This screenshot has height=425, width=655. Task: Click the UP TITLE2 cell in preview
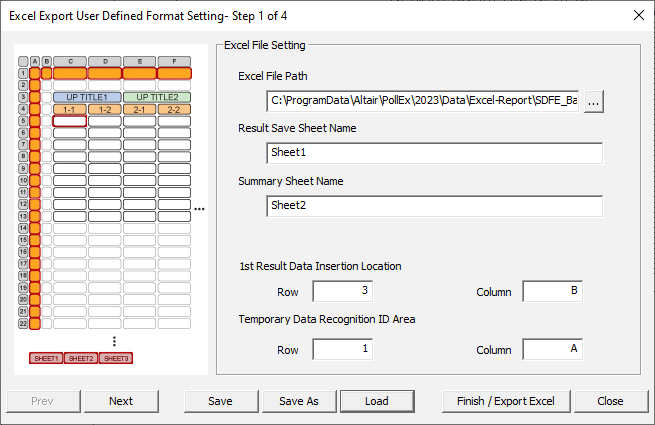(x=157, y=97)
